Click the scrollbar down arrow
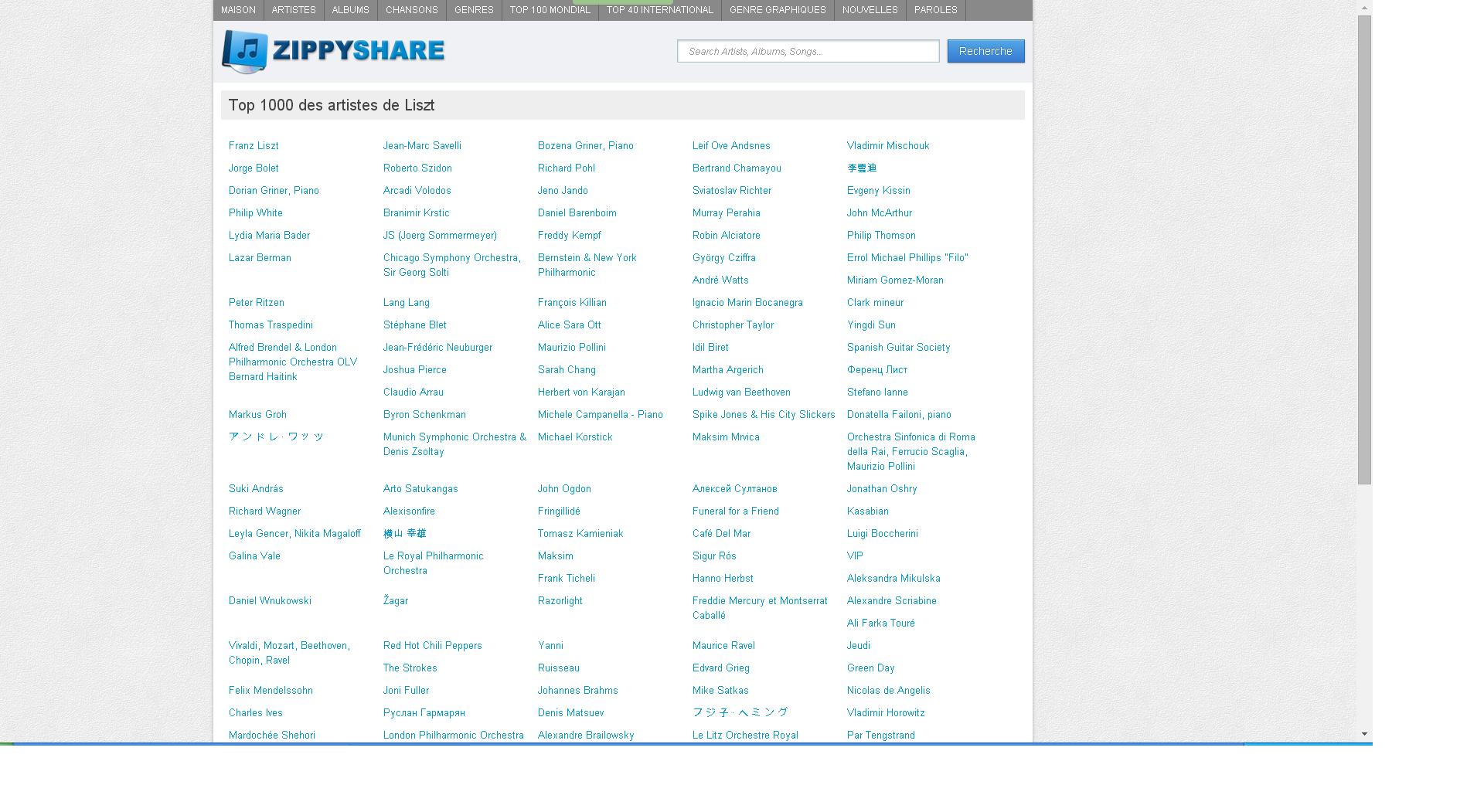 pos(1364,734)
